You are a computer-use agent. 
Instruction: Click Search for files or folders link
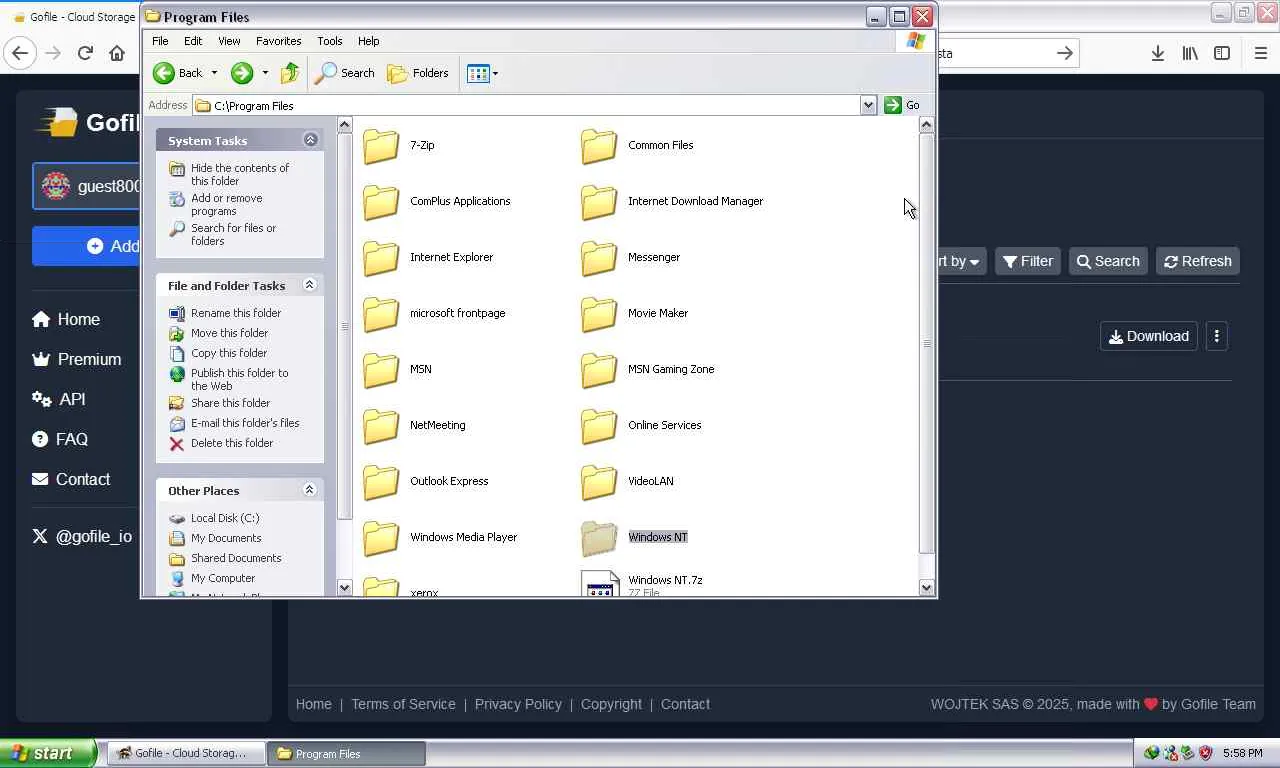(234, 234)
